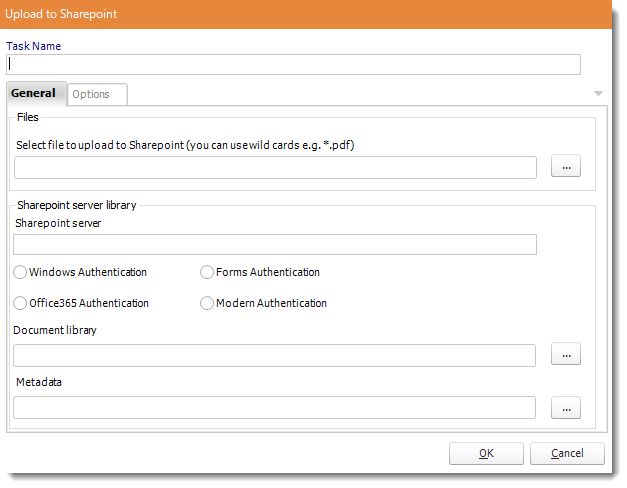Click the Task Name input field

[294, 65]
